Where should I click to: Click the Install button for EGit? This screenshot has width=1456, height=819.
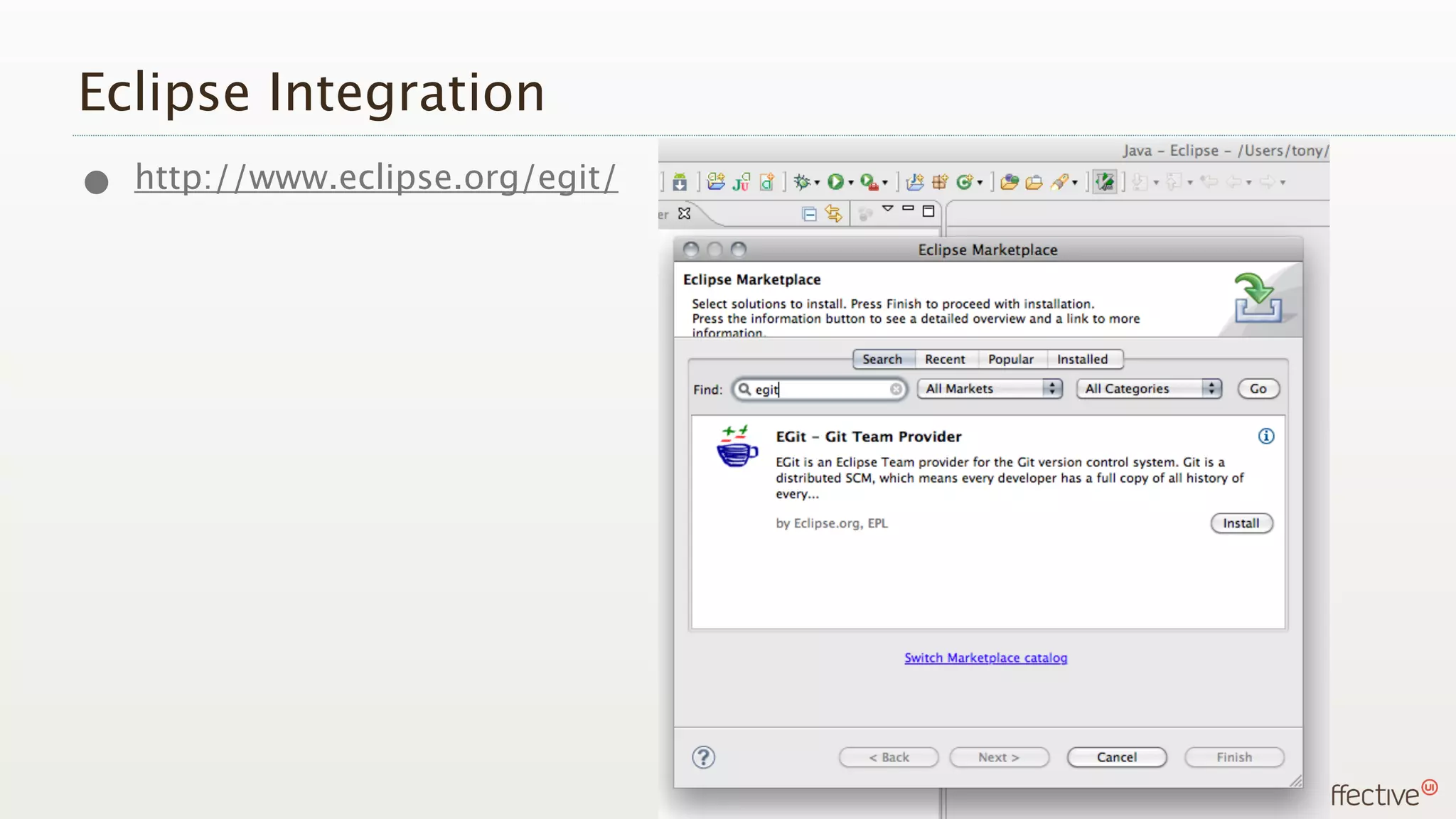(1241, 523)
